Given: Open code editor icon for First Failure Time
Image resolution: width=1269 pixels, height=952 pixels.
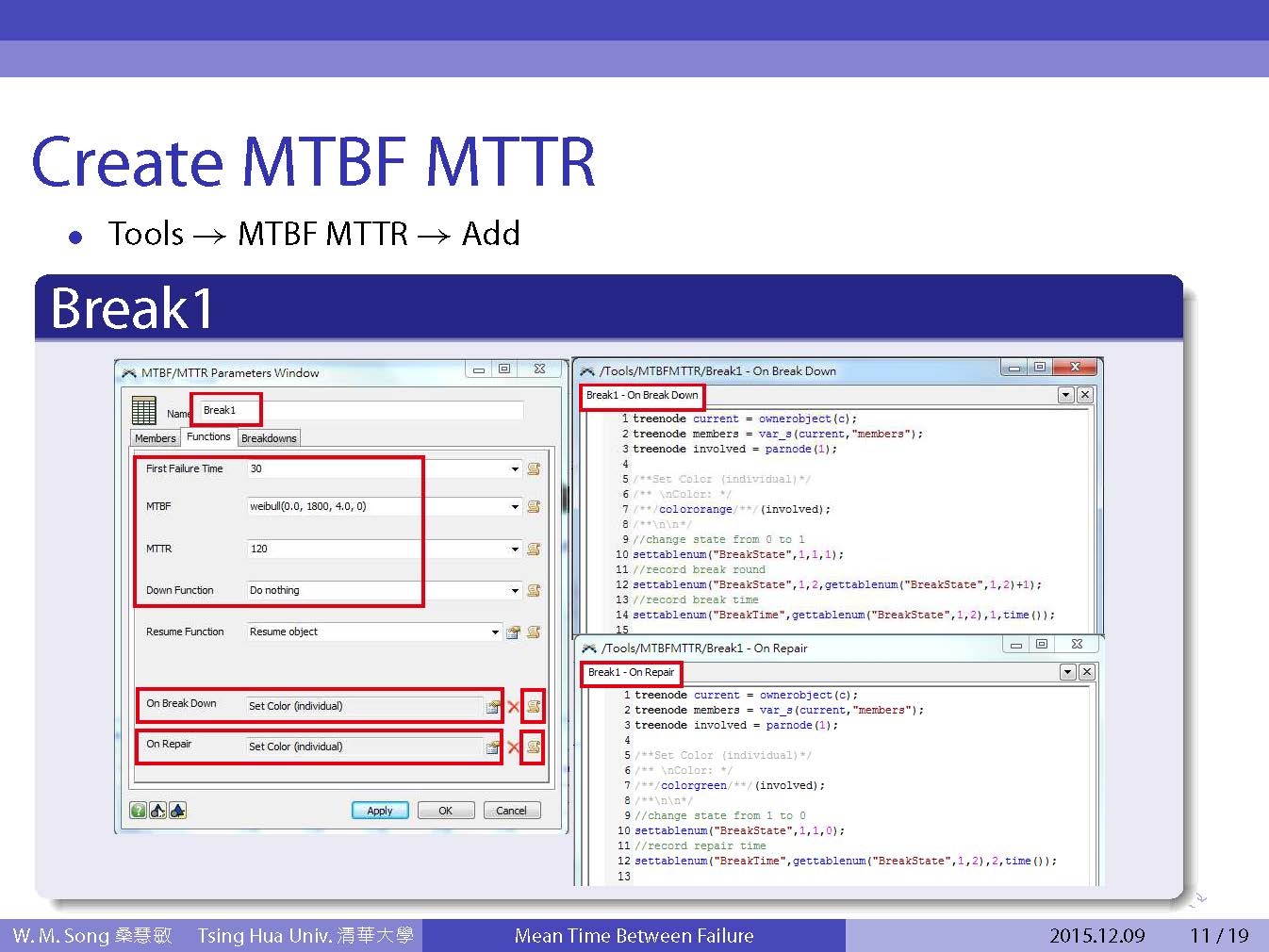Looking at the screenshot, I should 534,468.
